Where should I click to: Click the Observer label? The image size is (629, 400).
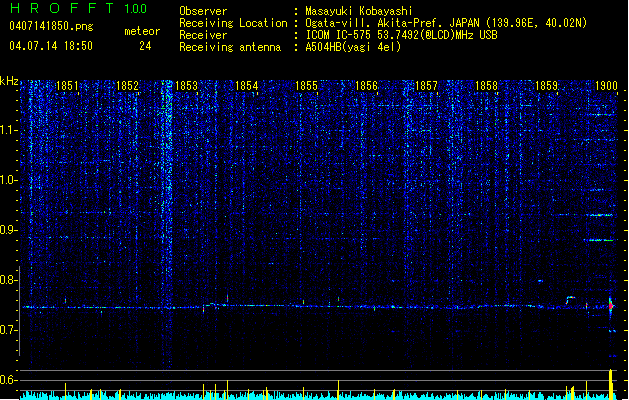pos(203,11)
